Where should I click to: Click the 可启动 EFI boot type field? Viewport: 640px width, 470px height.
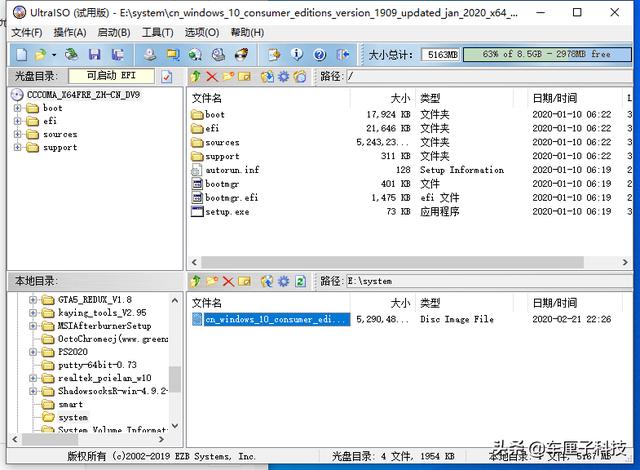pyautogui.click(x=111, y=76)
